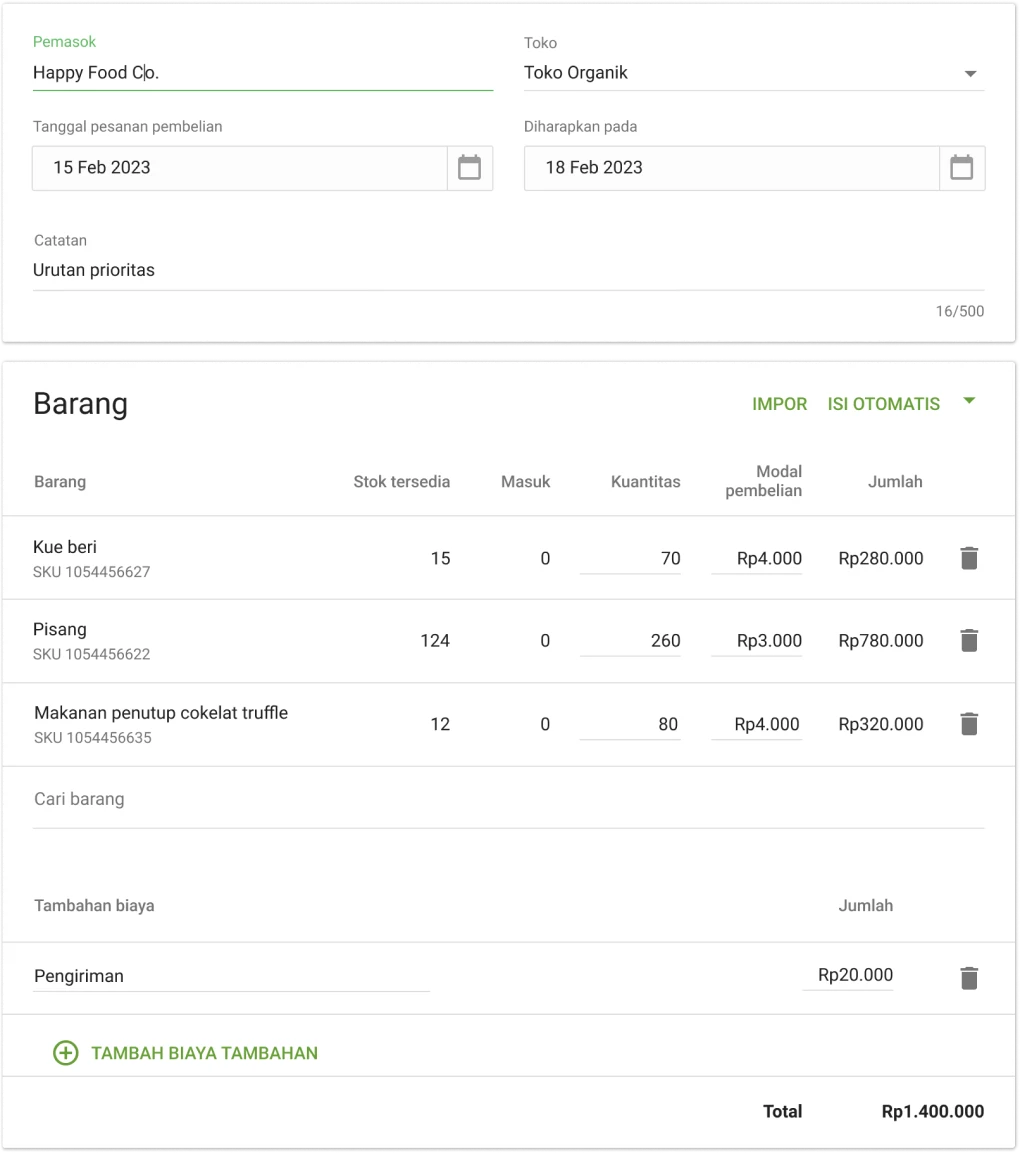The image size is (1020, 1153).
Task: Delete the Pengiriman additional cost
Action: [x=968, y=977]
